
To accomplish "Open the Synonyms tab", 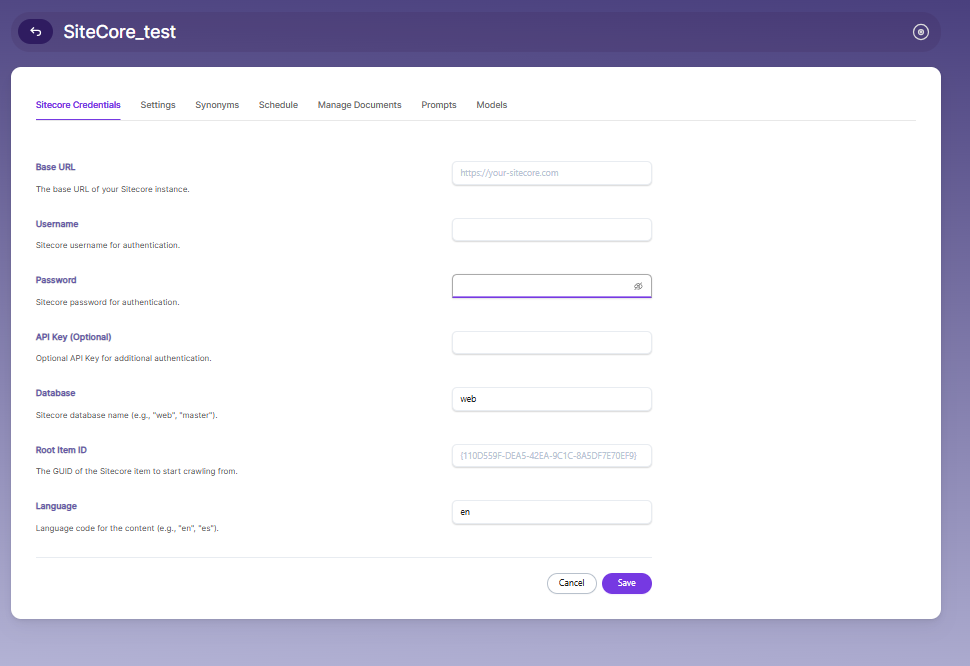I will tap(217, 105).
